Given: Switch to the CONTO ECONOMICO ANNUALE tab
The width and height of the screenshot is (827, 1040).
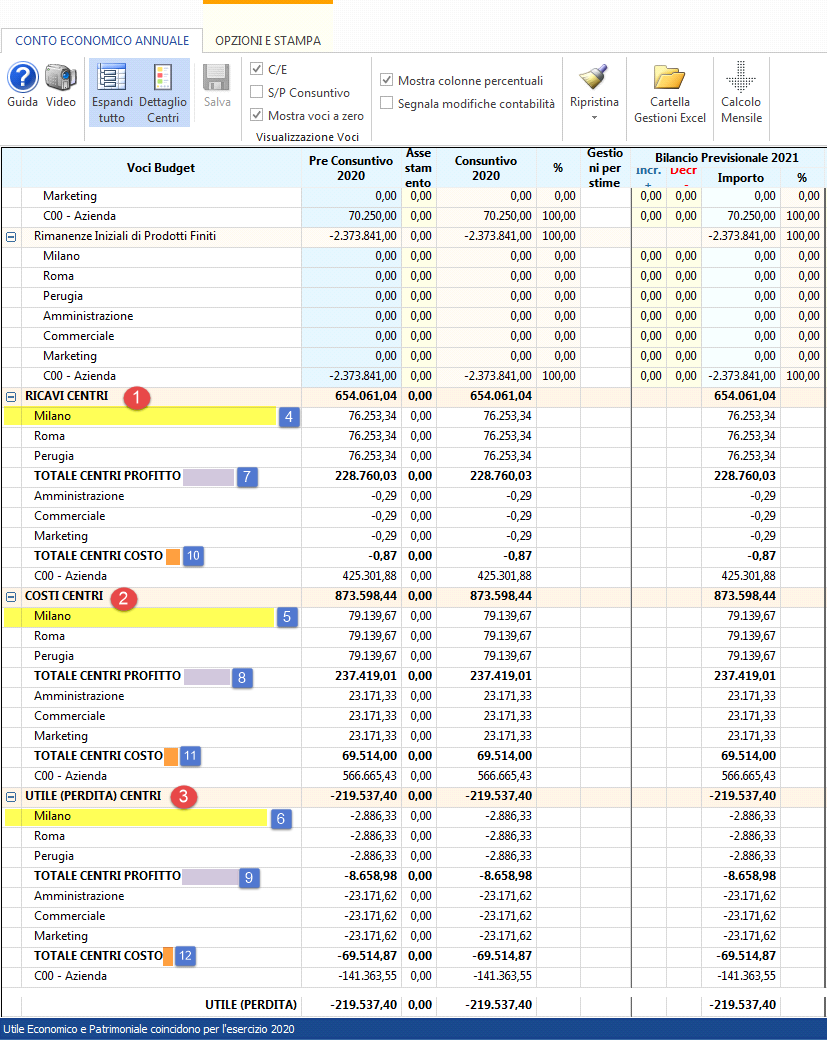Looking at the screenshot, I should click(101, 40).
